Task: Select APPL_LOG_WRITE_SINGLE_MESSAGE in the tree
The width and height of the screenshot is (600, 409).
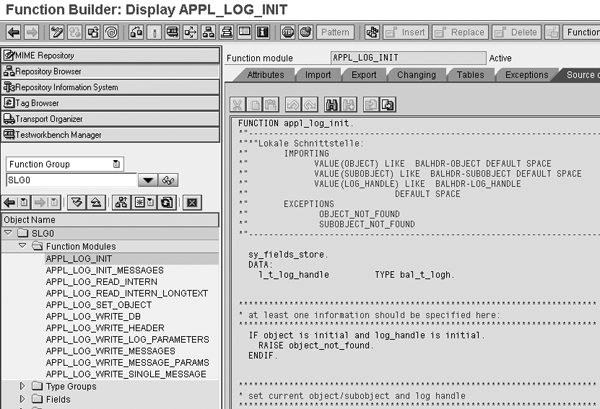Action: tap(126, 374)
